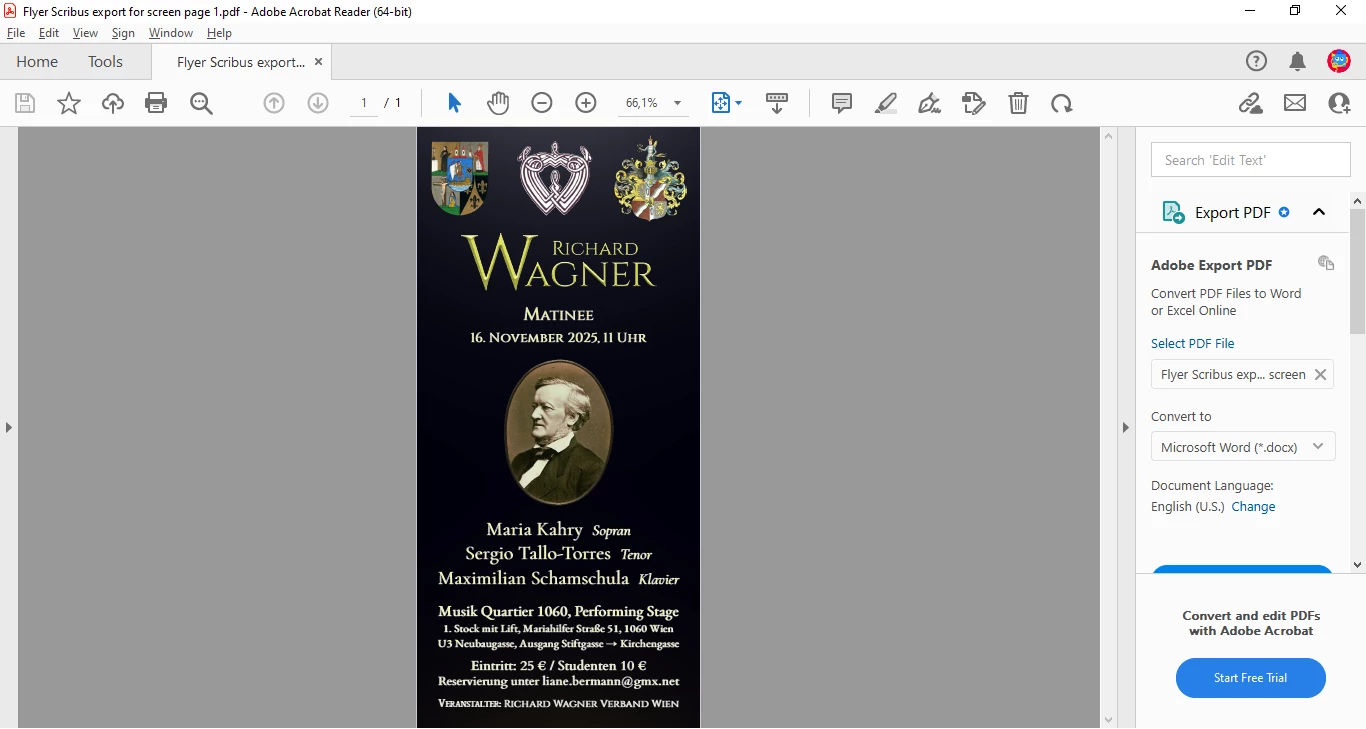
Task: Select the arrow selection tool
Action: [x=454, y=103]
